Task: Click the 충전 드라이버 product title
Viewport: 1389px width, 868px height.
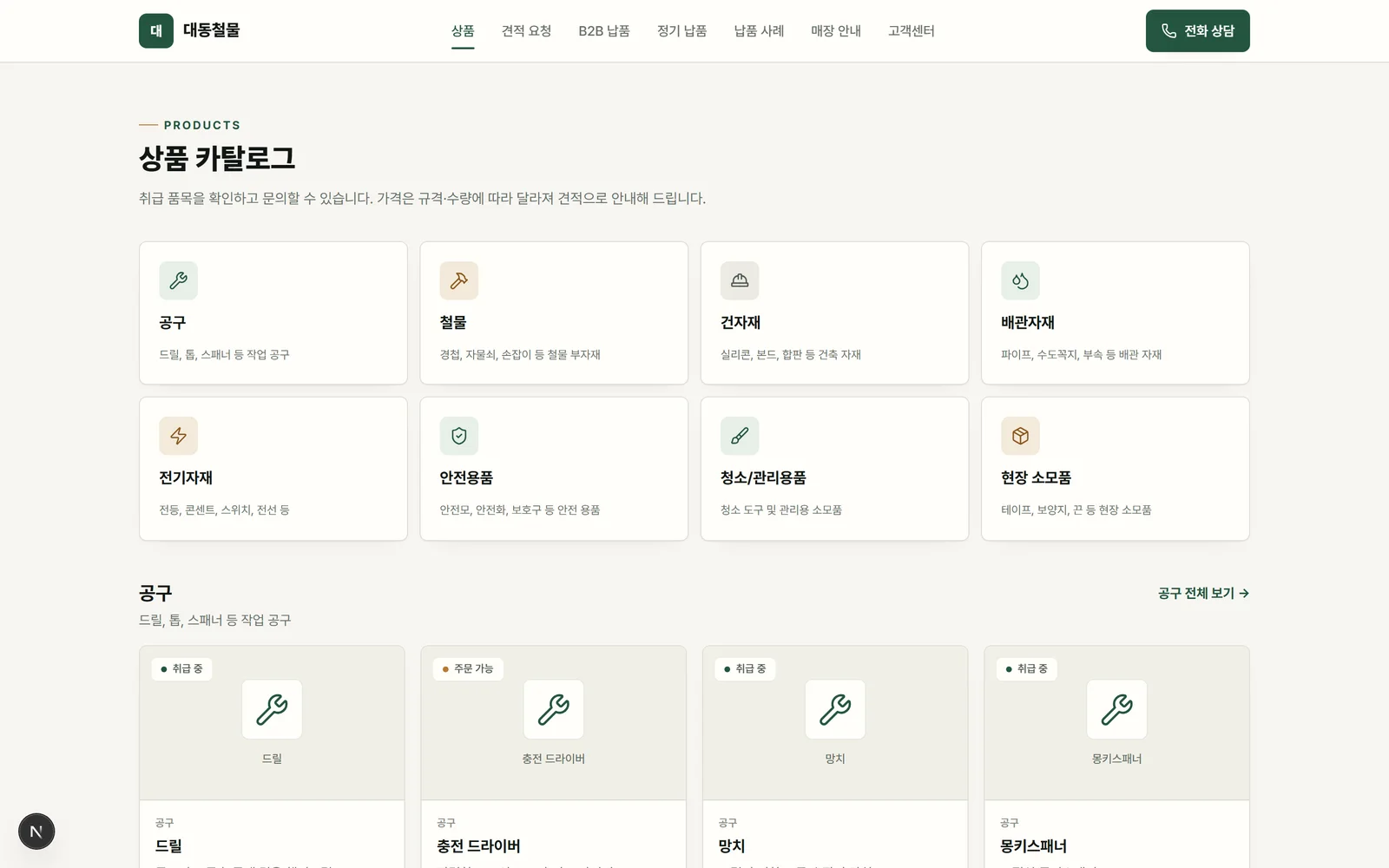Action: click(478, 845)
